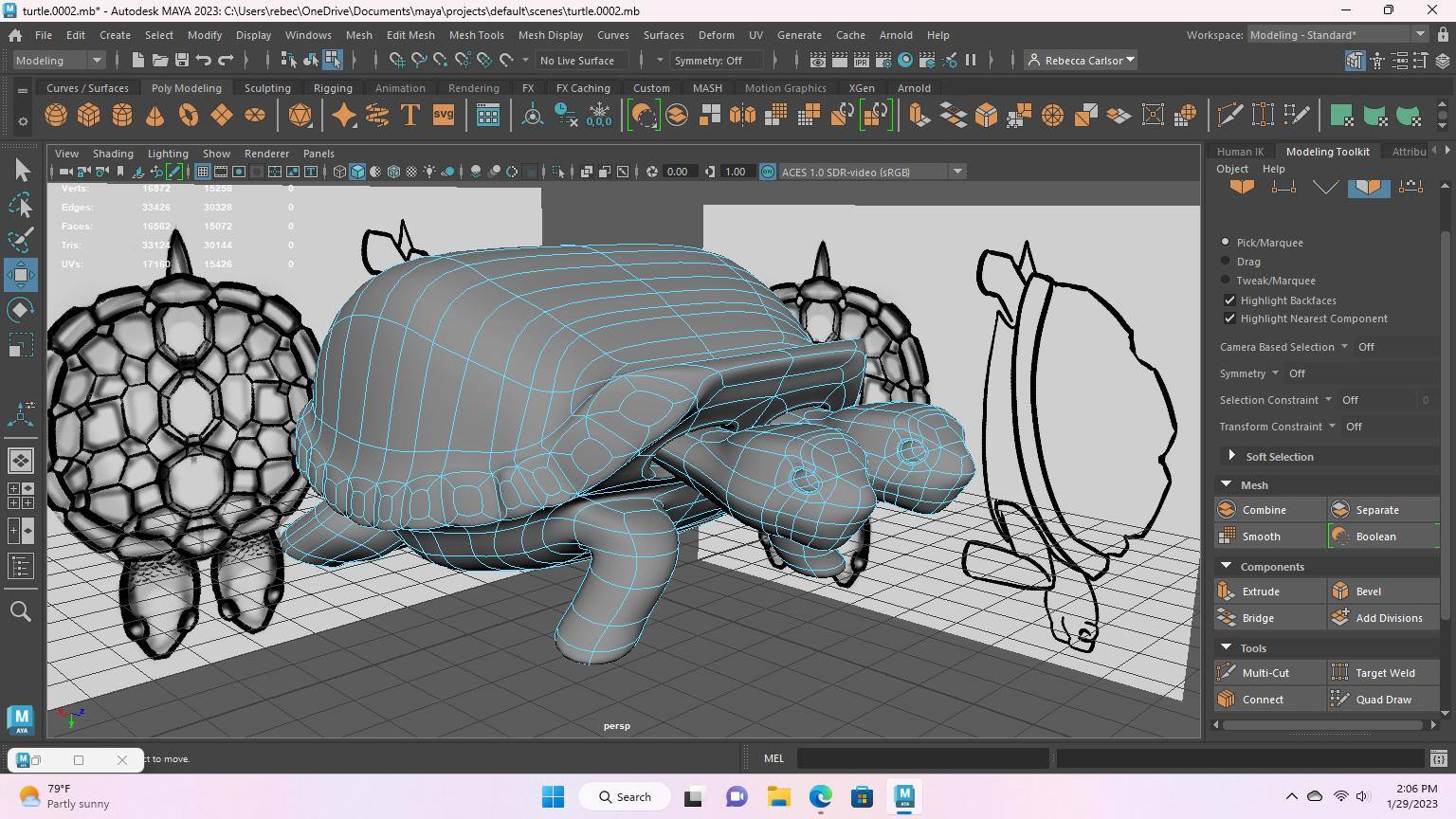1456x819 pixels.
Task: Click the SVG tool shelf icon
Action: (x=443, y=116)
